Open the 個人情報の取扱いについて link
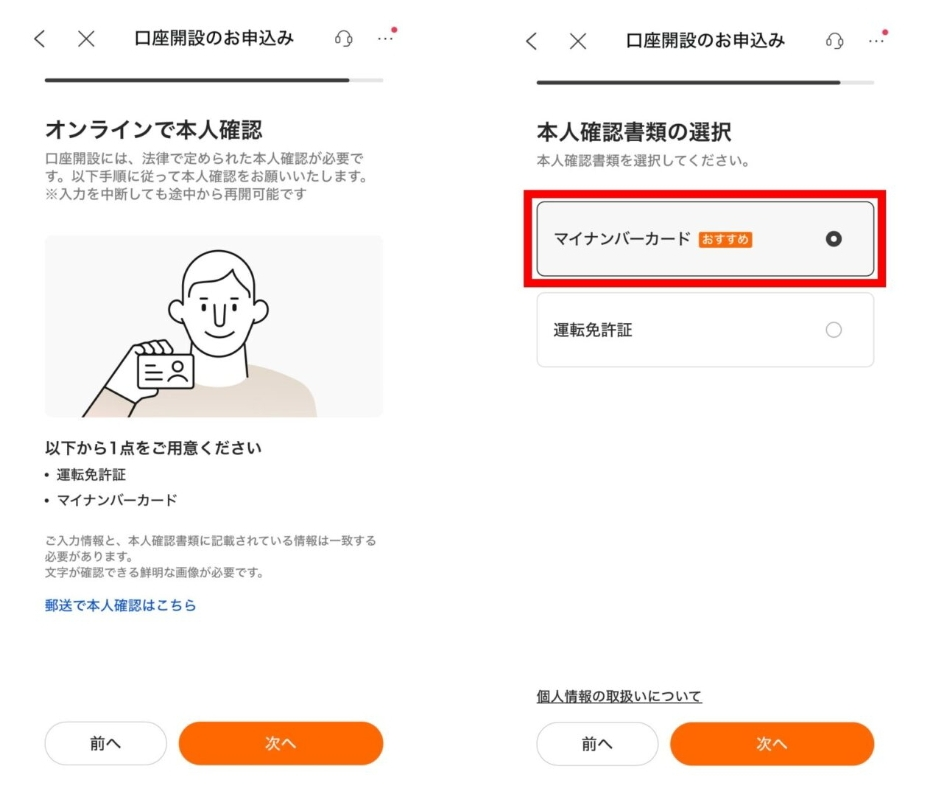933x788 pixels. point(619,696)
